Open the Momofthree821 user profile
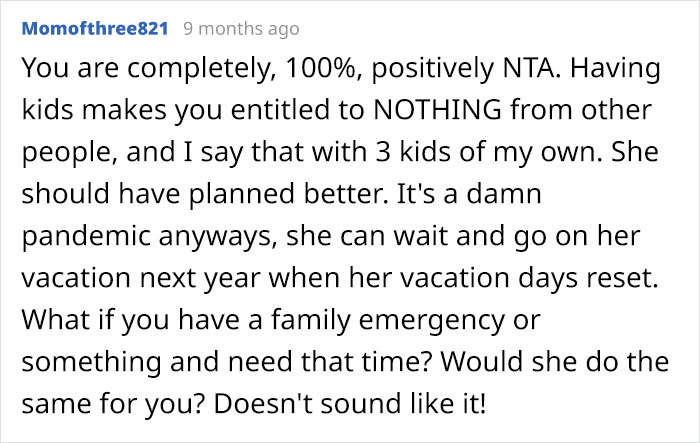 tap(95, 29)
